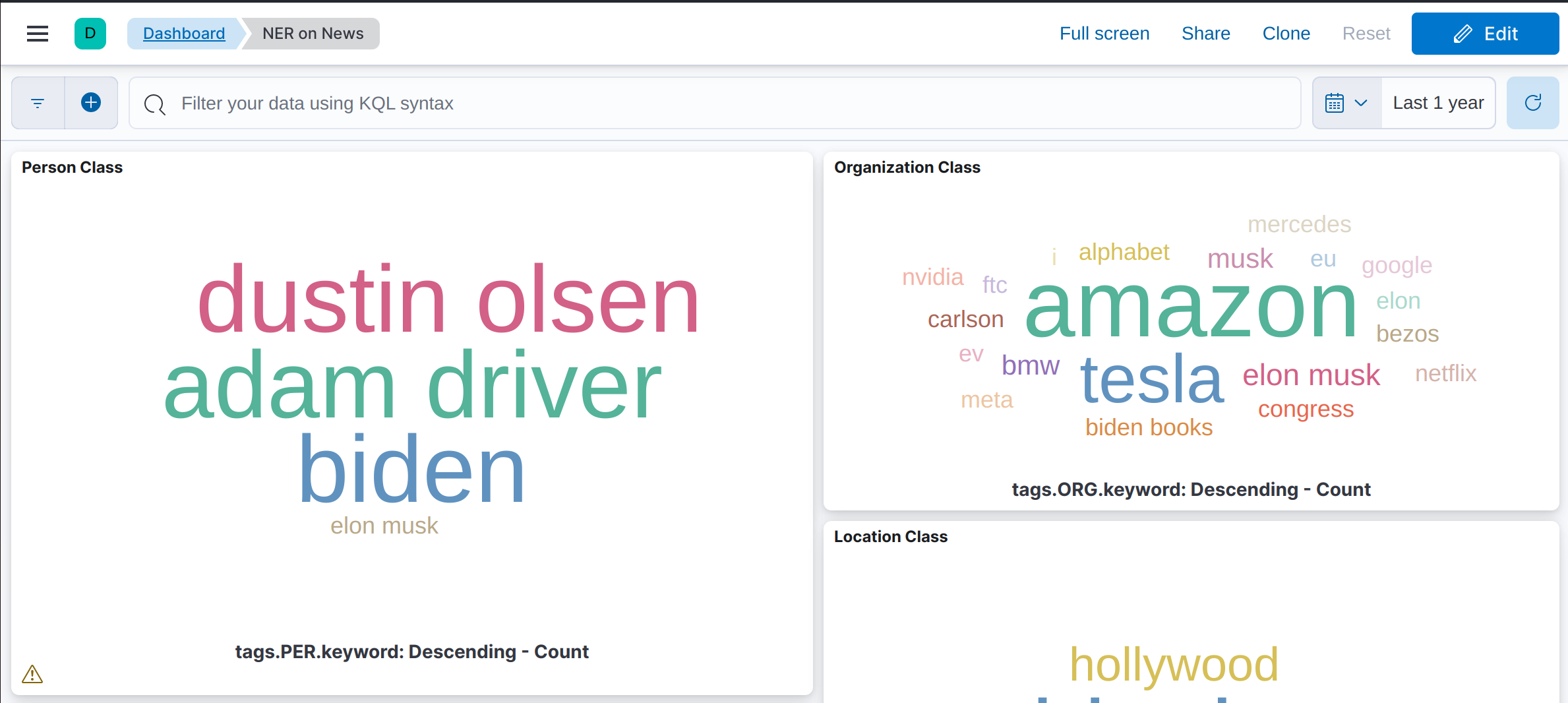
Task: Click the green D space avatar
Action: (90, 34)
